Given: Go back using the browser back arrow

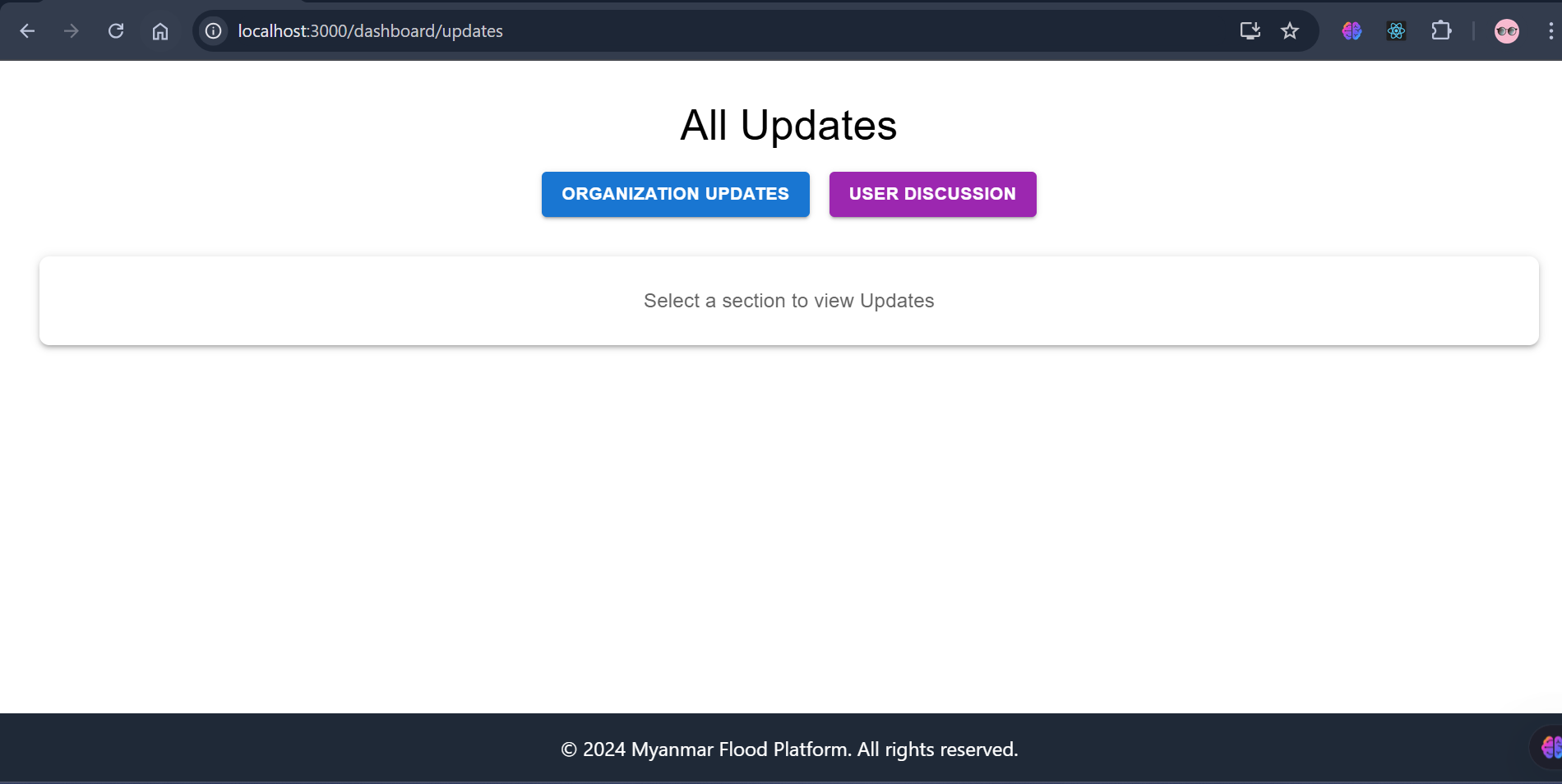Looking at the screenshot, I should coord(27,31).
